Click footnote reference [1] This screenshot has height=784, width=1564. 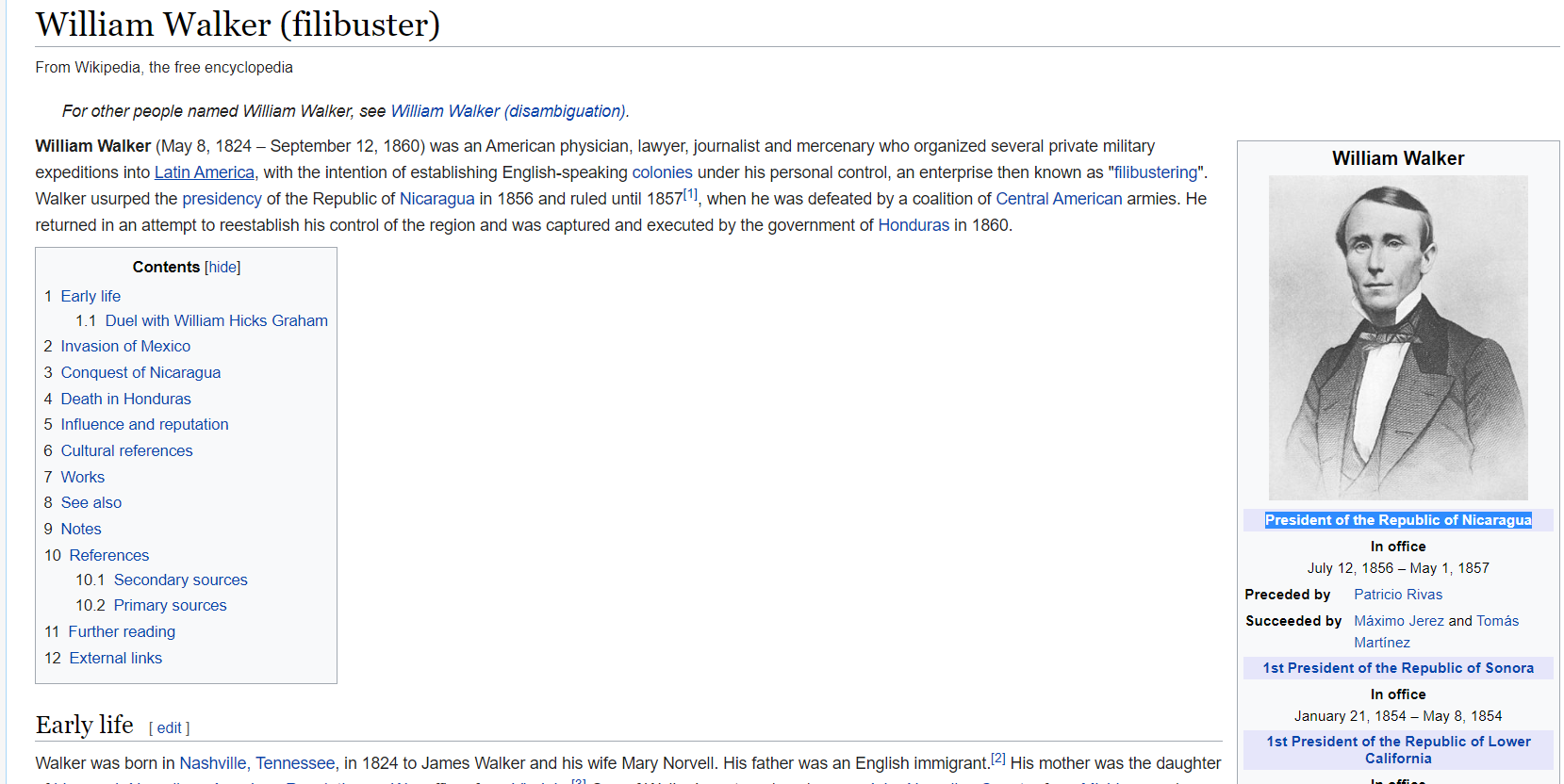[x=690, y=194]
